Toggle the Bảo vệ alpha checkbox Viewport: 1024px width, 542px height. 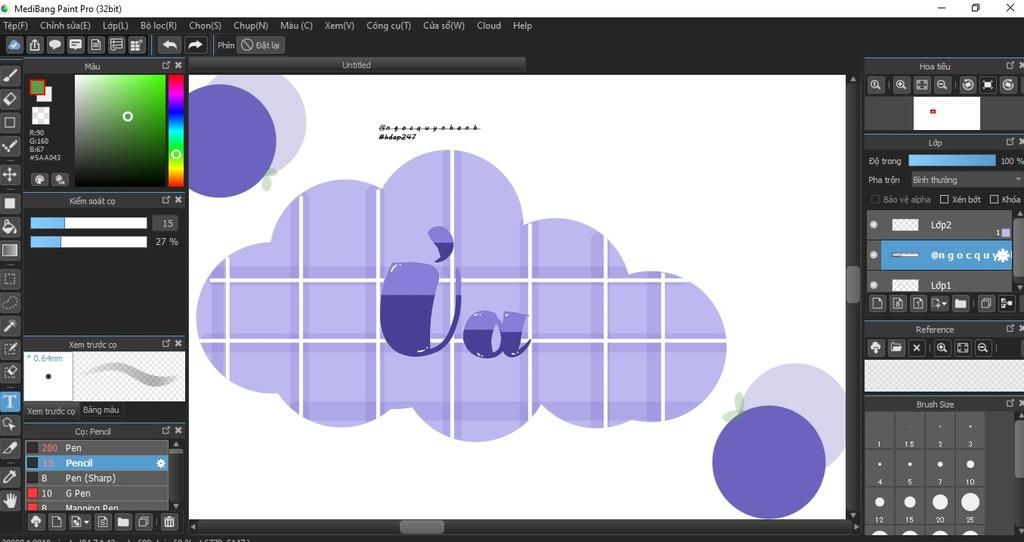pyautogui.click(x=875, y=199)
